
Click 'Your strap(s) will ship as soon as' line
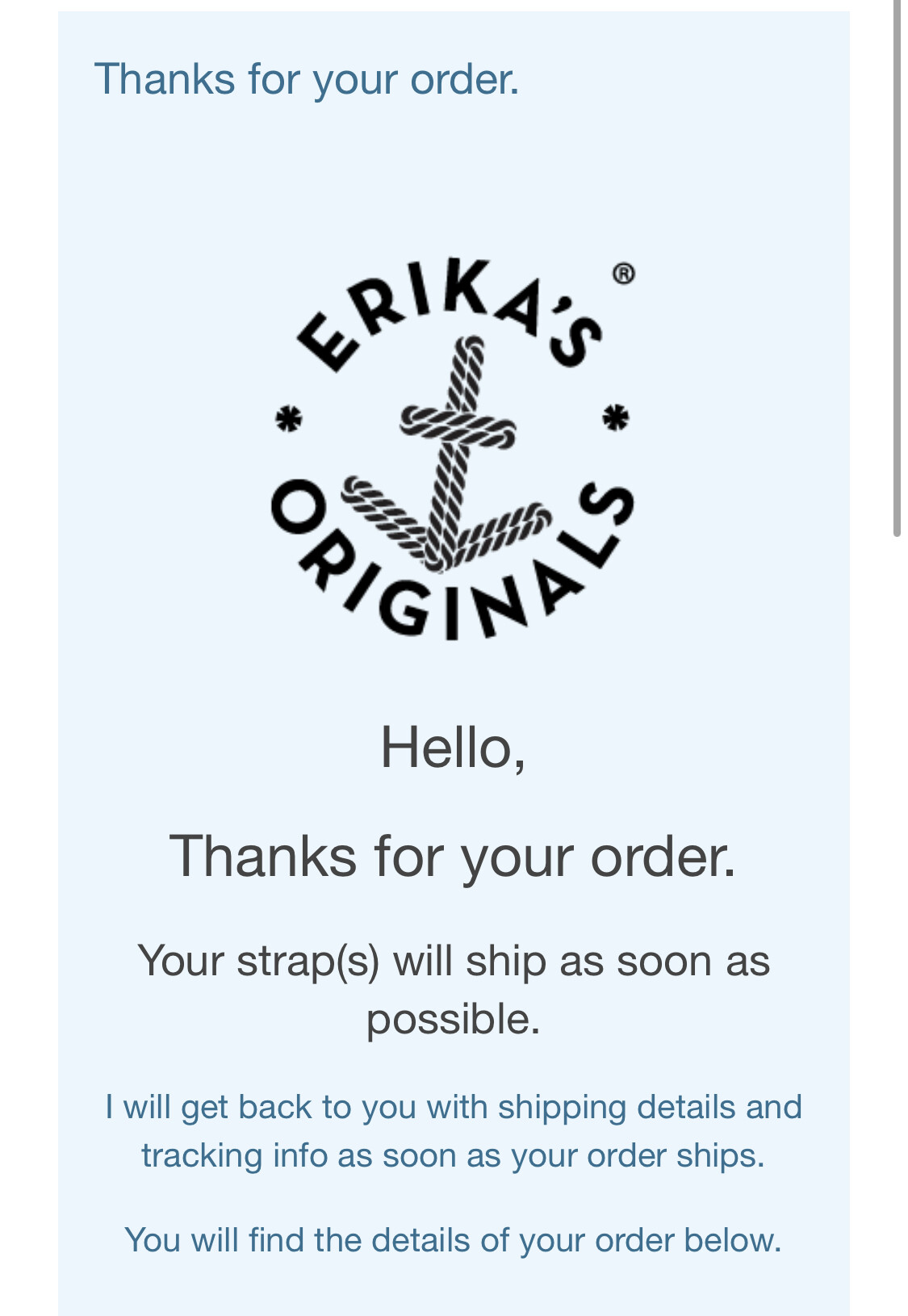pos(454,961)
